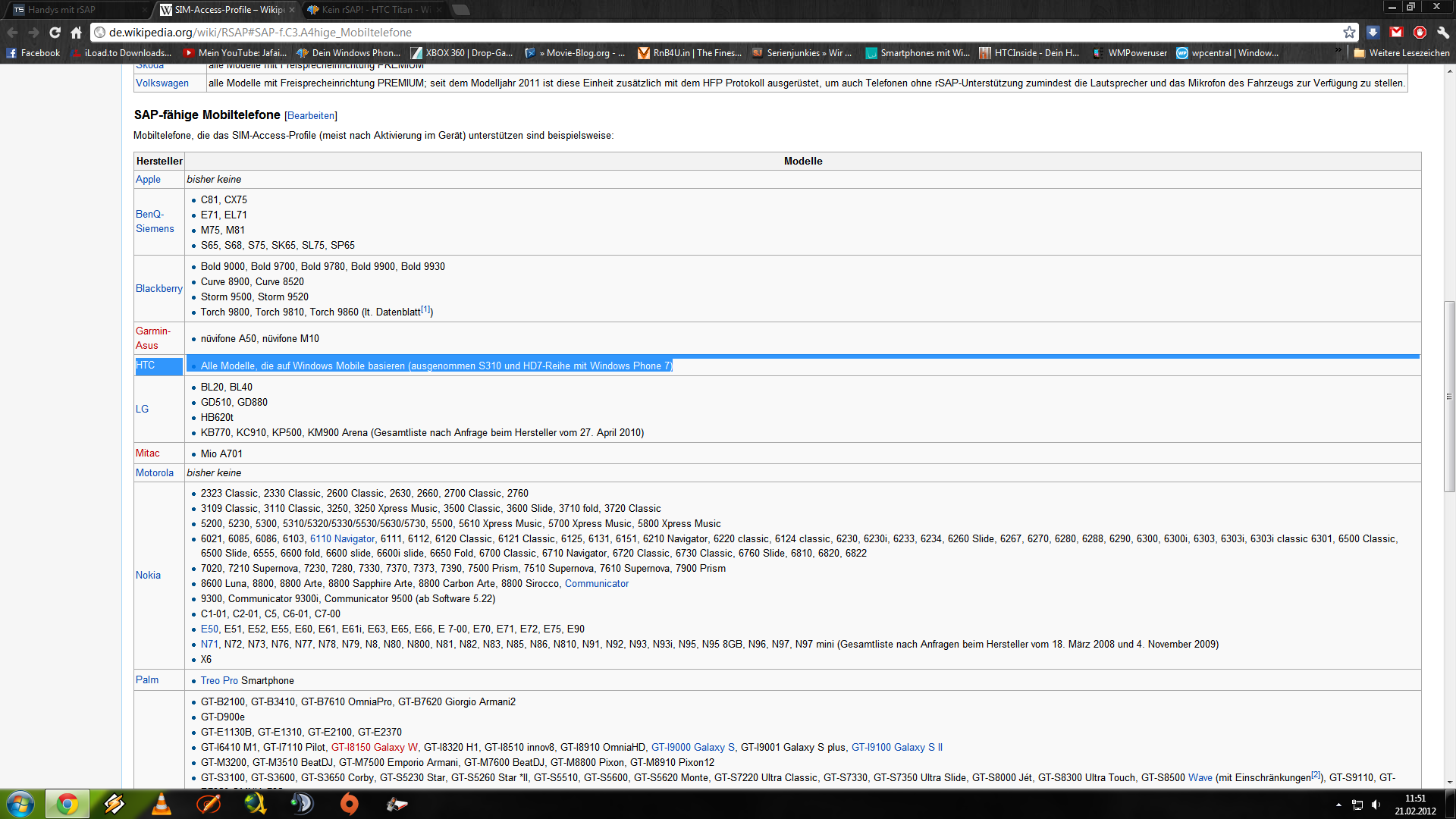Reload the Wikipedia page

pyautogui.click(x=55, y=33)
